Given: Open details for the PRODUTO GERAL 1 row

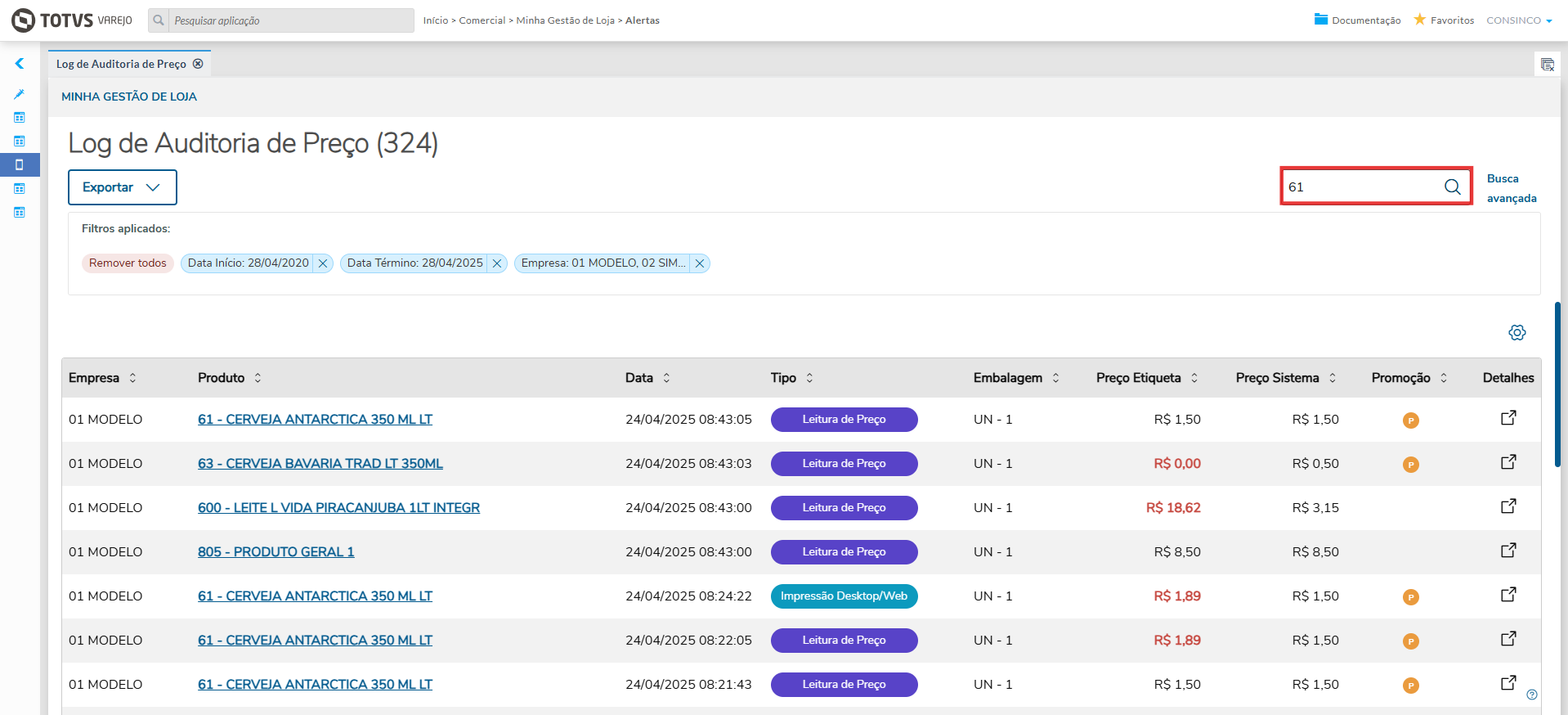Looking at the screenshot, I should pos(1508,551).
